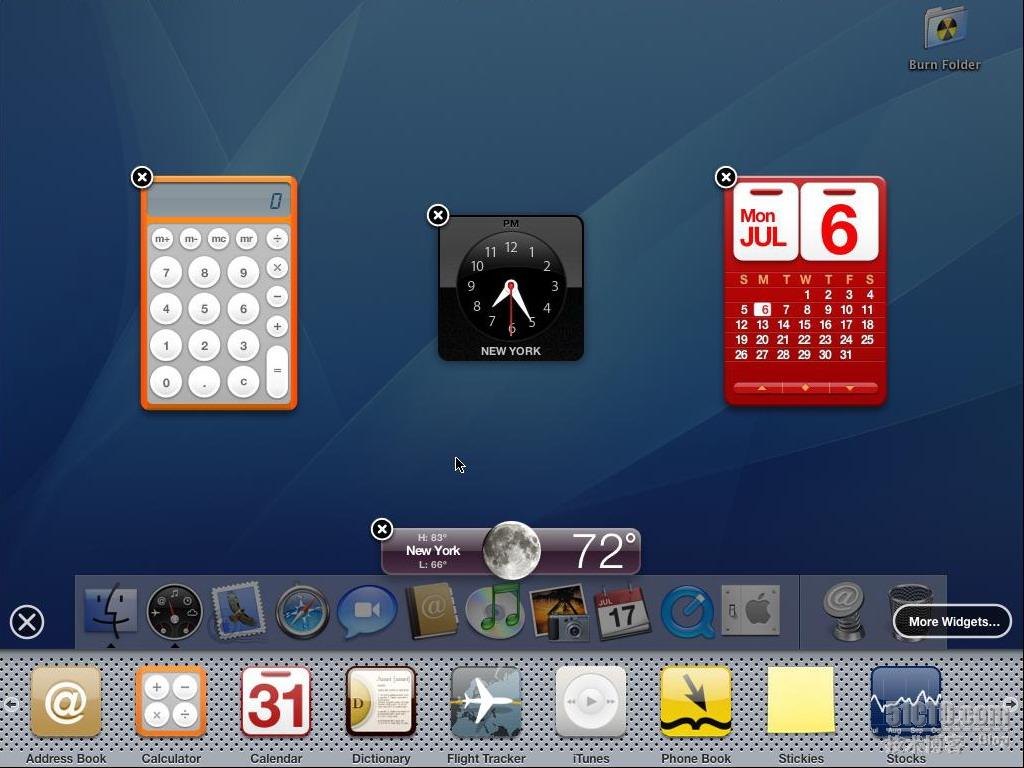Launch iTunes music note icon in dock
This screenshot has height=768, width=1024.
pyautogui.click(x=495, y=612)
